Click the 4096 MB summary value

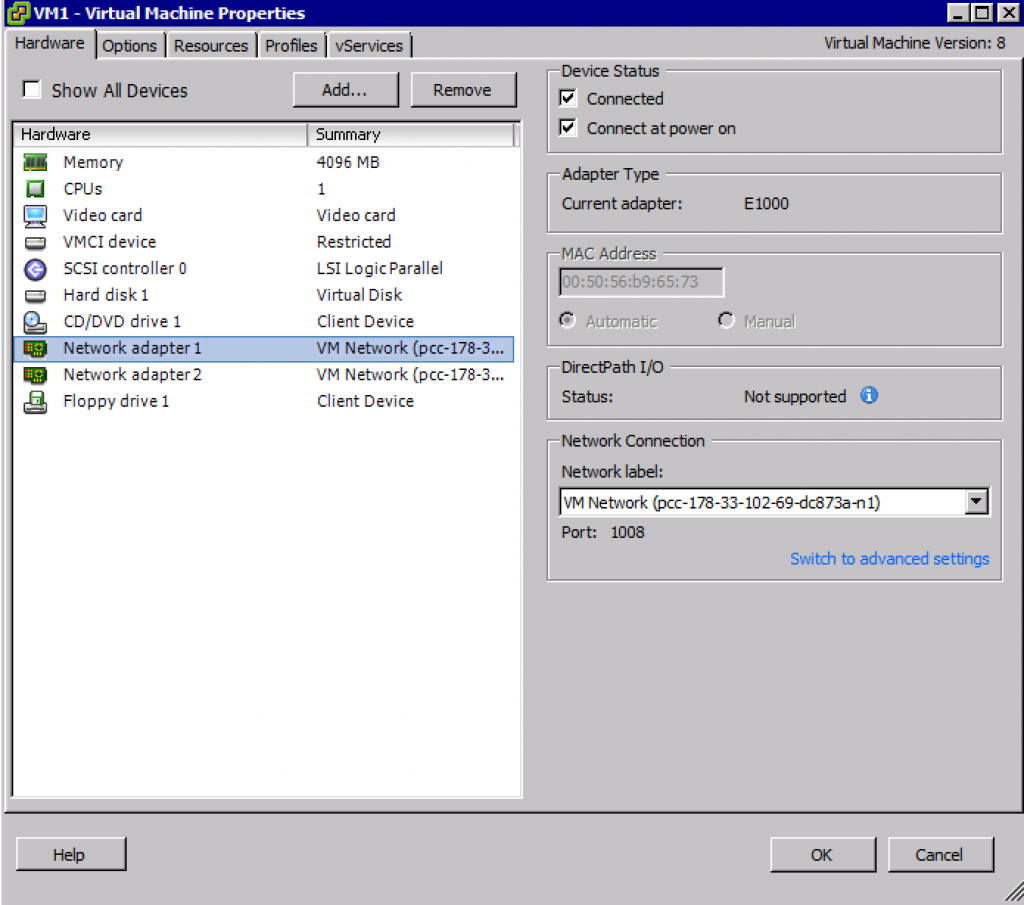(x=348, y=162)
